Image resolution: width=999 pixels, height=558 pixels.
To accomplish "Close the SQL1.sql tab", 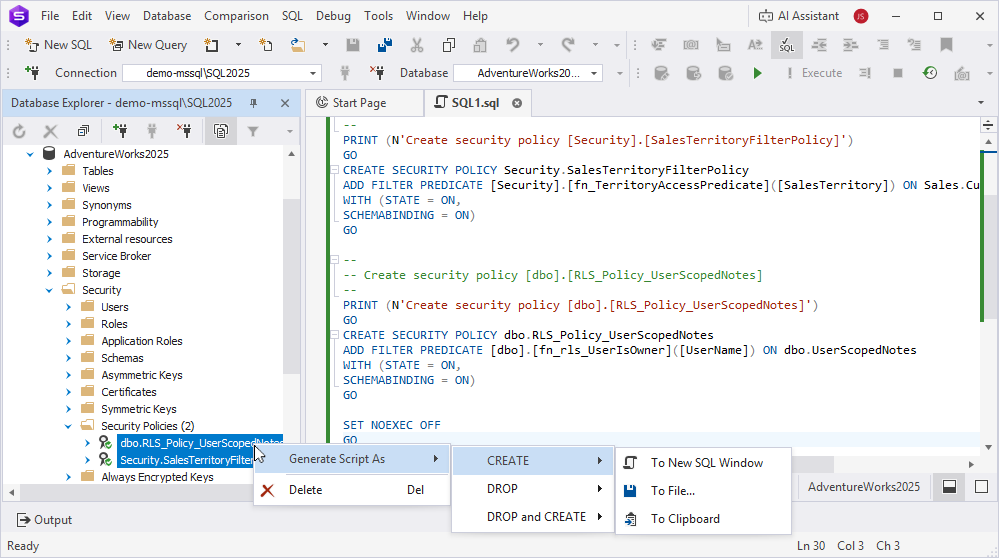I will [517, 103].
